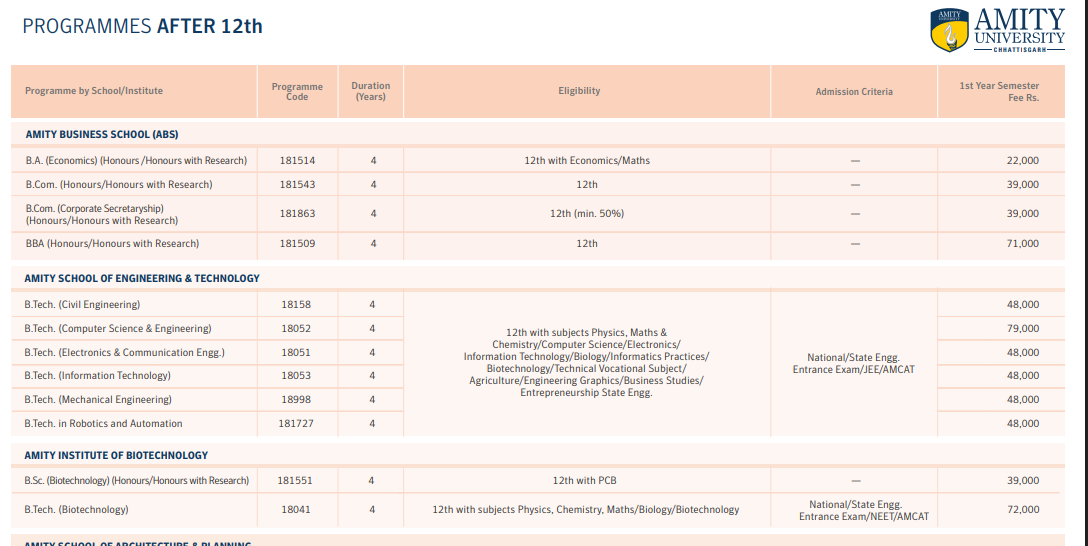1088x546 pixels.
Task: Click the 'Eligibility' column header
Action: (x=579, y=91)
